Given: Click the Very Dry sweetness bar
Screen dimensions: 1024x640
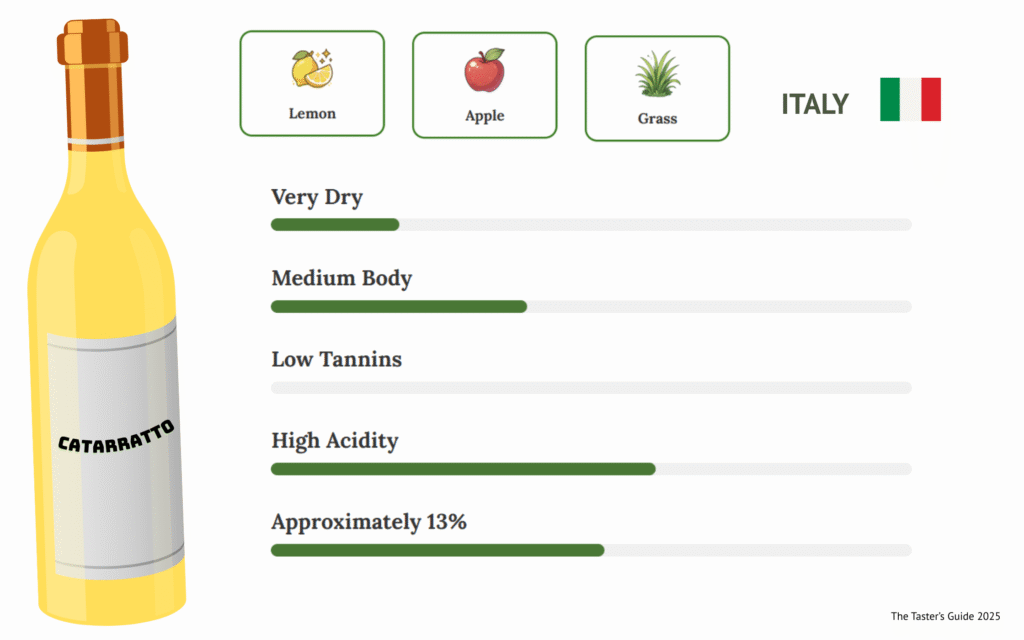Looking at the screenshot, I should tap(590, 224).
